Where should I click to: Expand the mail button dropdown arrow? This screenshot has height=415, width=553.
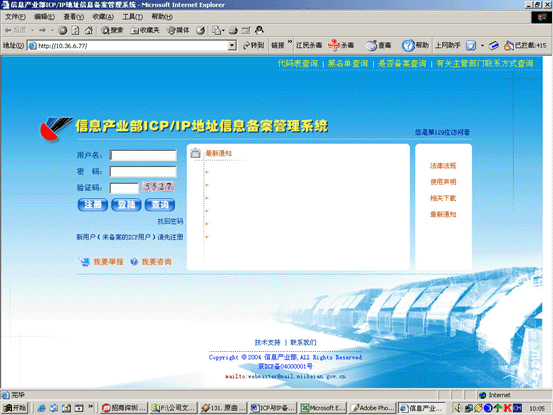224,31
